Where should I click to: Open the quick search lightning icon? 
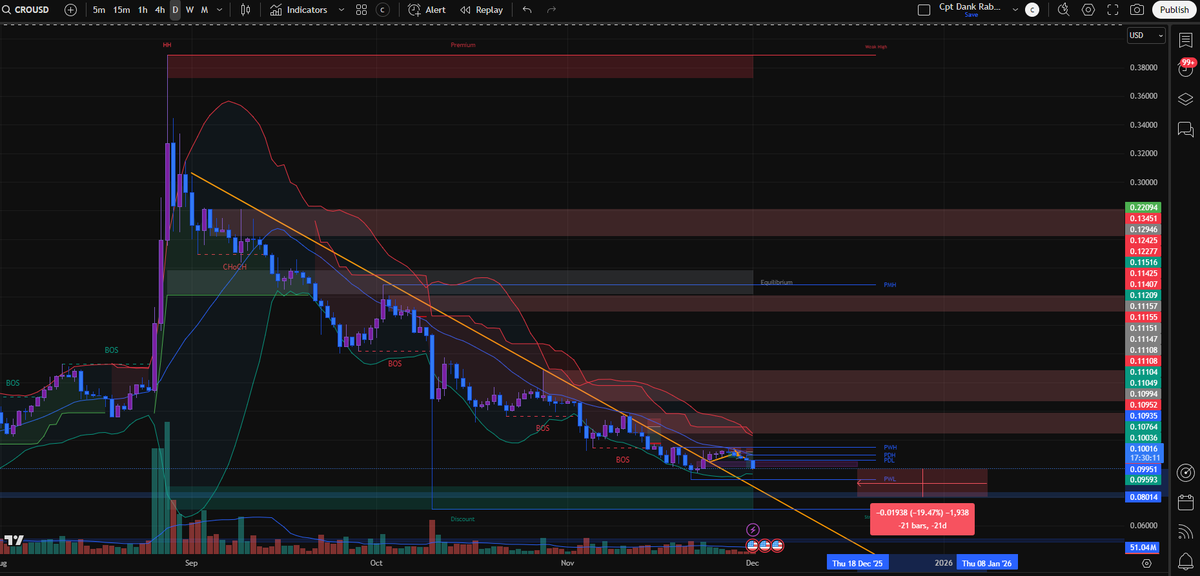1063,9
